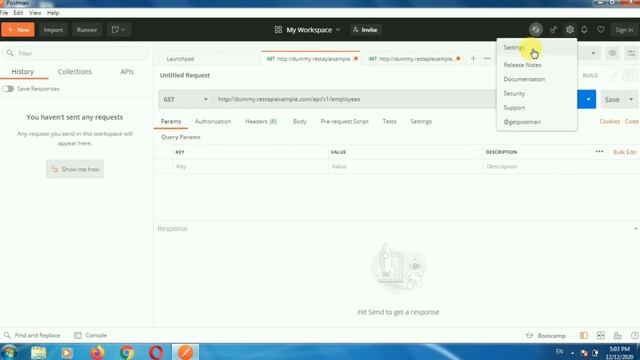Switch to the History sidebar tab
Viewport: 640px width, 360px height.
point(22,72)
